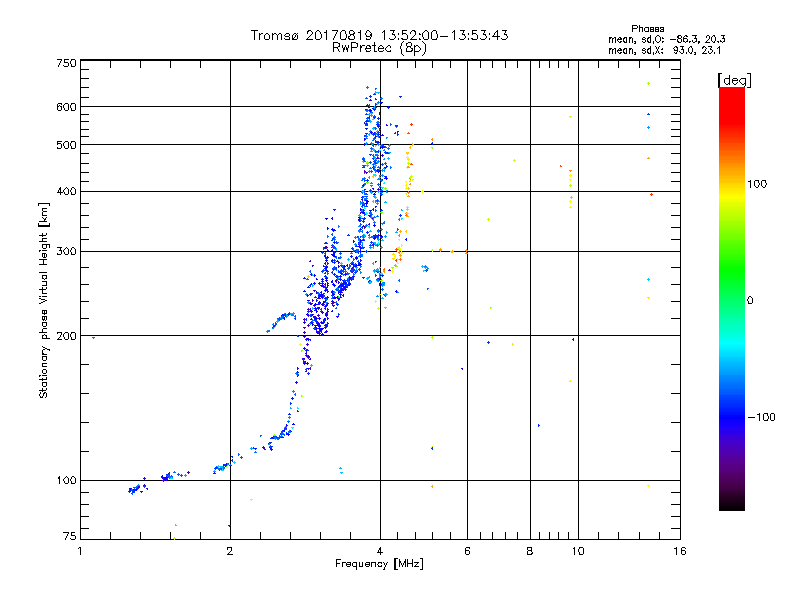
Task: Click the 'Stationary phase Virtual Height [km]' axis label
Action: [44, 301]
